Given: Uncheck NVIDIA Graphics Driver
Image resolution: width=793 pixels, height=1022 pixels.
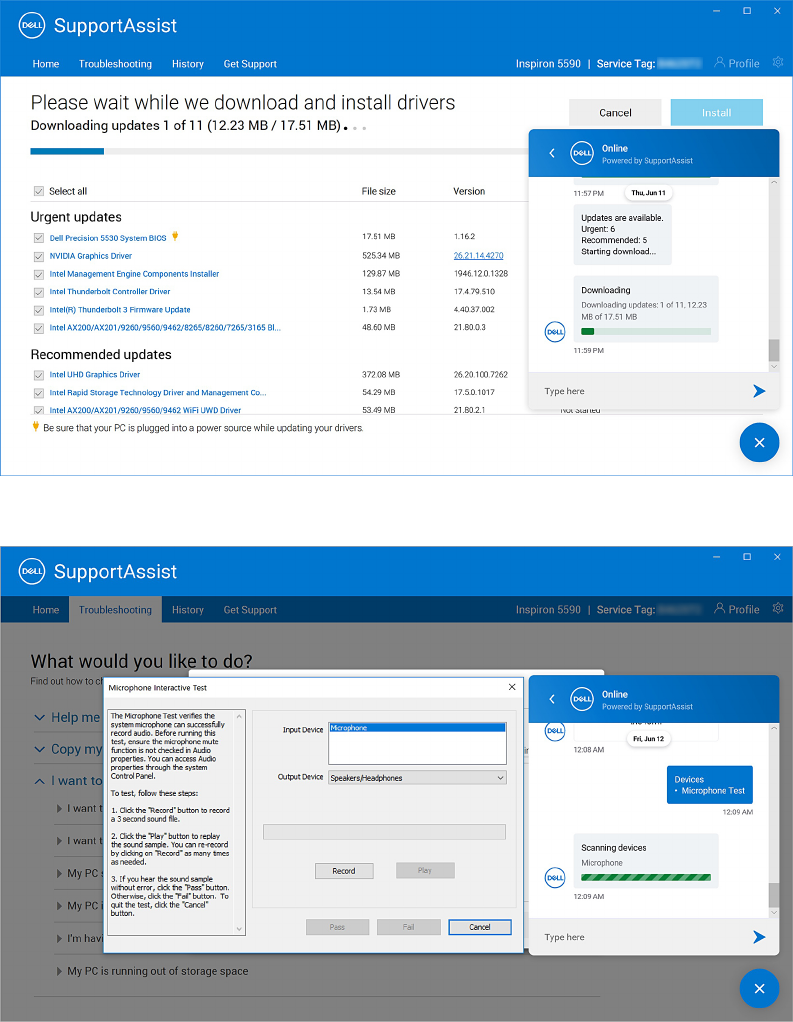Looking at the screenshot, I should (38, 256).
